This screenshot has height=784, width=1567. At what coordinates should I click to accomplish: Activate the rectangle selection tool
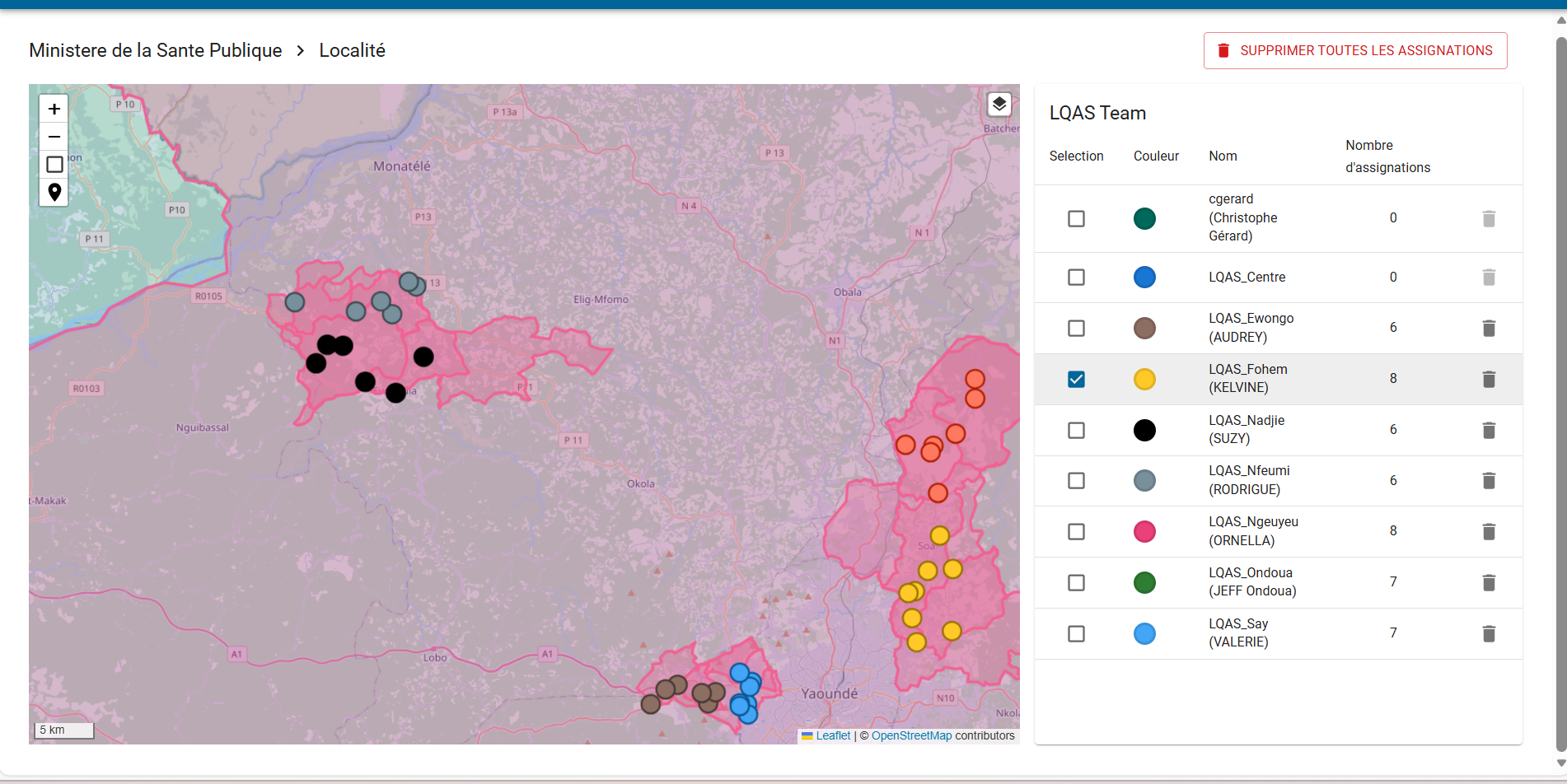click(54, 164)
